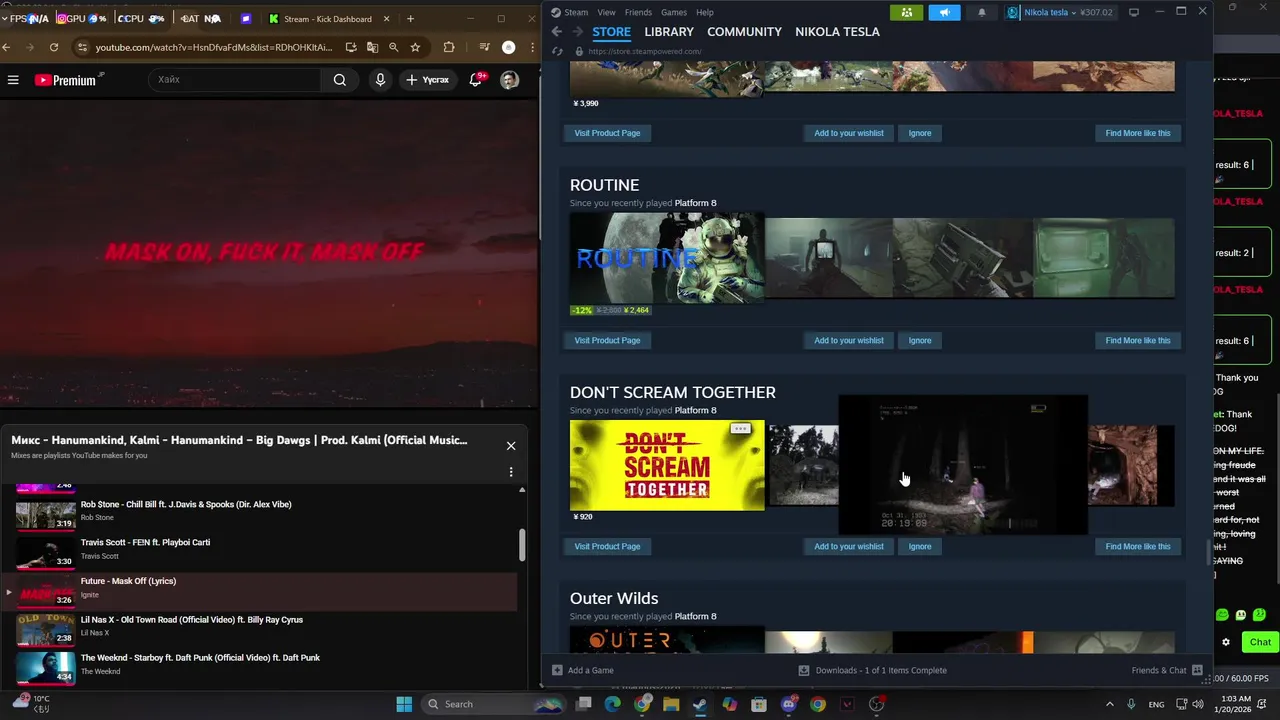1280x720 pixels.
Task: Click ROUTINE game capsule image
Action: point(667,258)
